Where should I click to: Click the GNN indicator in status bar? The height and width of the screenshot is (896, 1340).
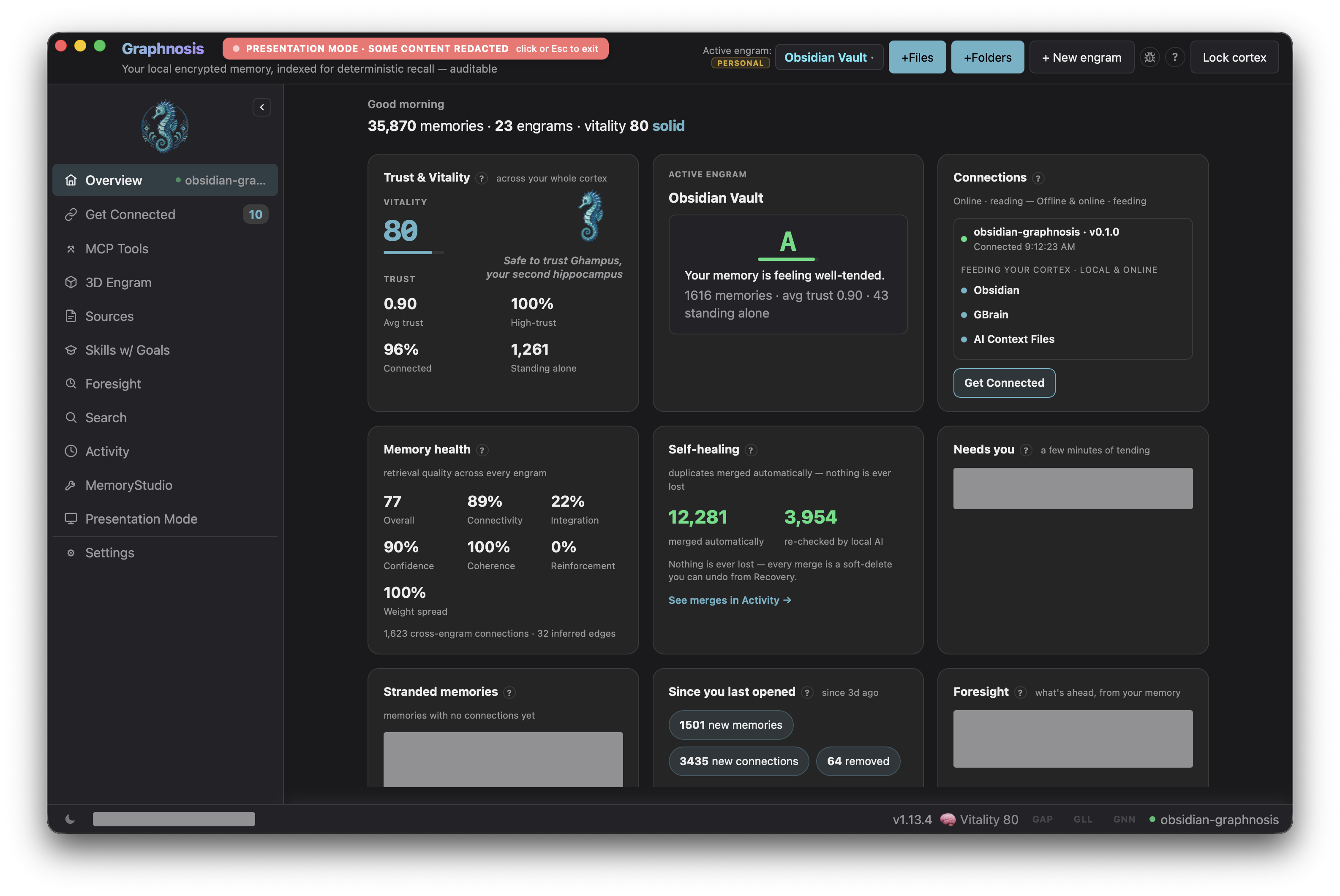pos(1124,820)
